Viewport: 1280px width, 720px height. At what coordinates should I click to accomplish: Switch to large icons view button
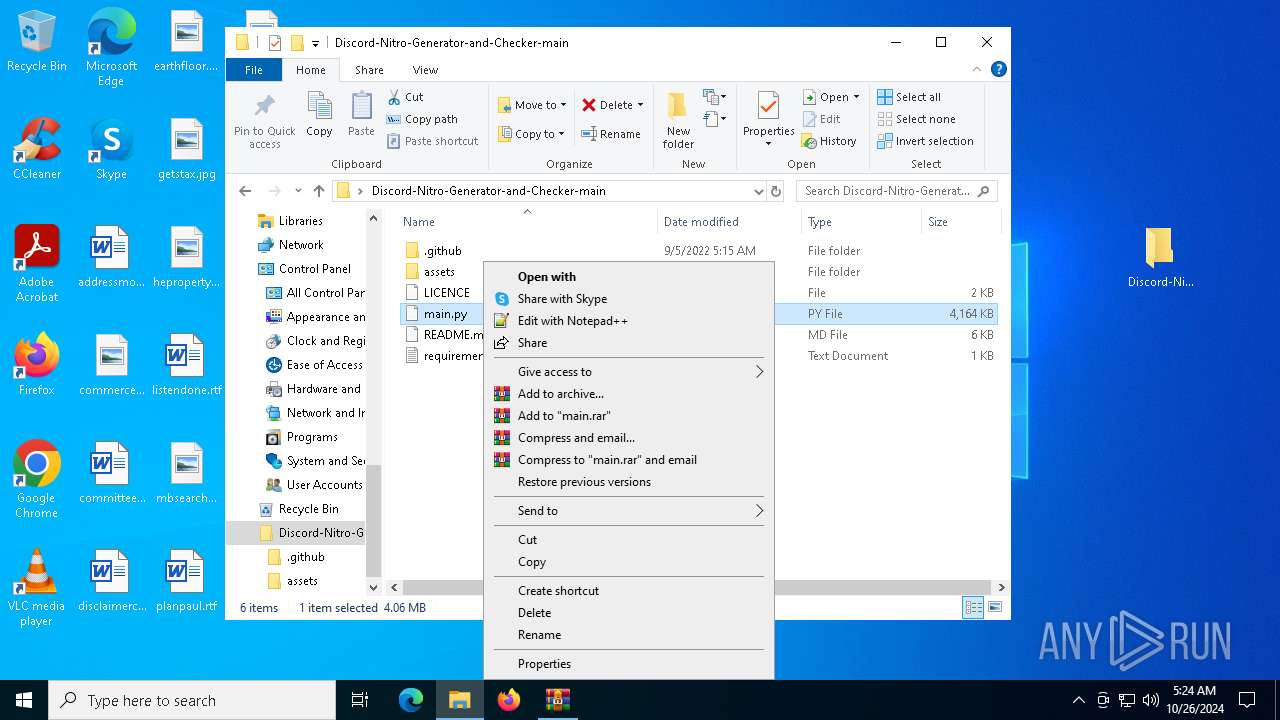(995, 607)
